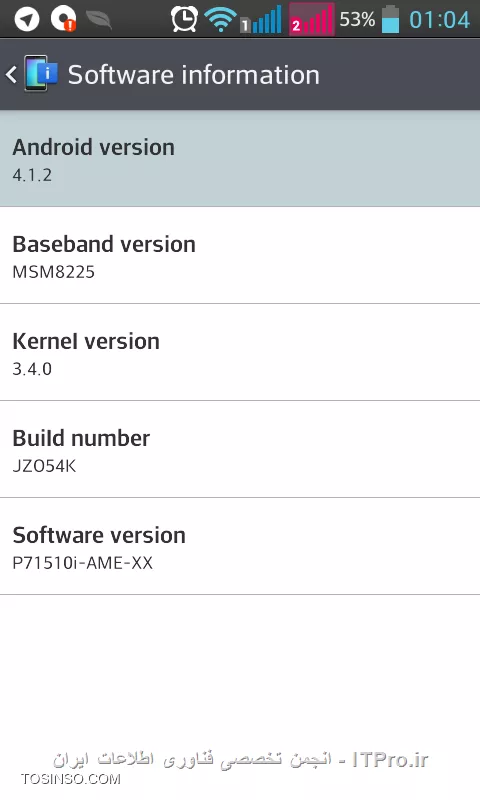Tap the battery icon in status bar
The height and width of the screenshot is (800, 480).
(391, 19)
